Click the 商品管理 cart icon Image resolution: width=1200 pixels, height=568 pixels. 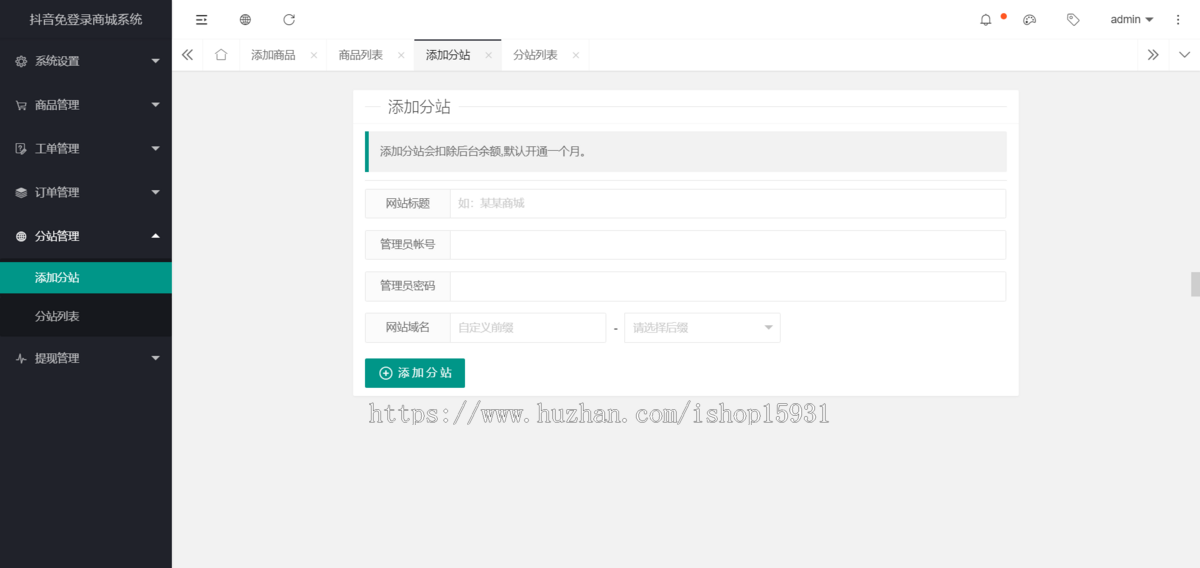pos(21,105)
